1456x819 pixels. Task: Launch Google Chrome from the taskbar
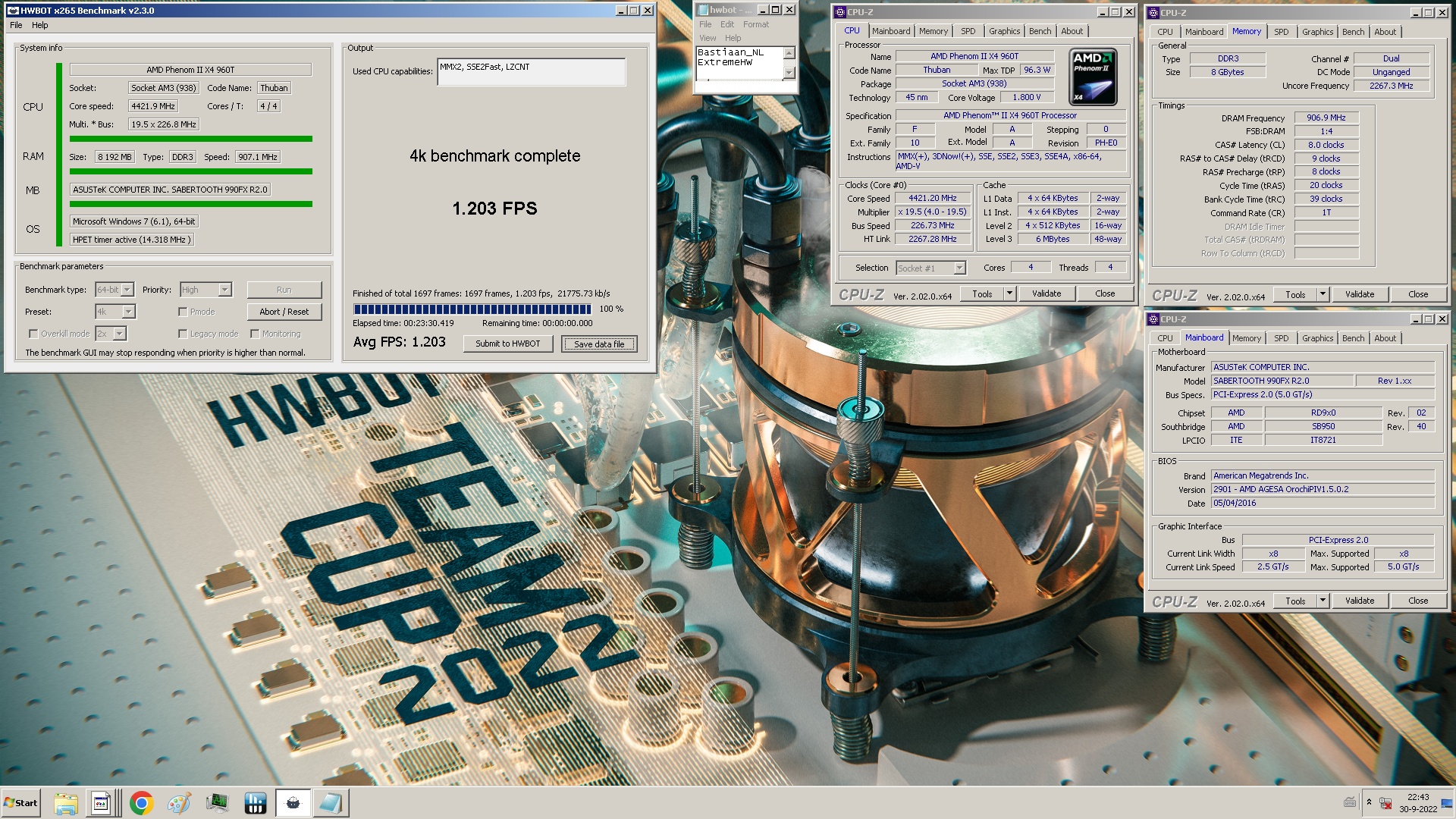tap(141, 803)
